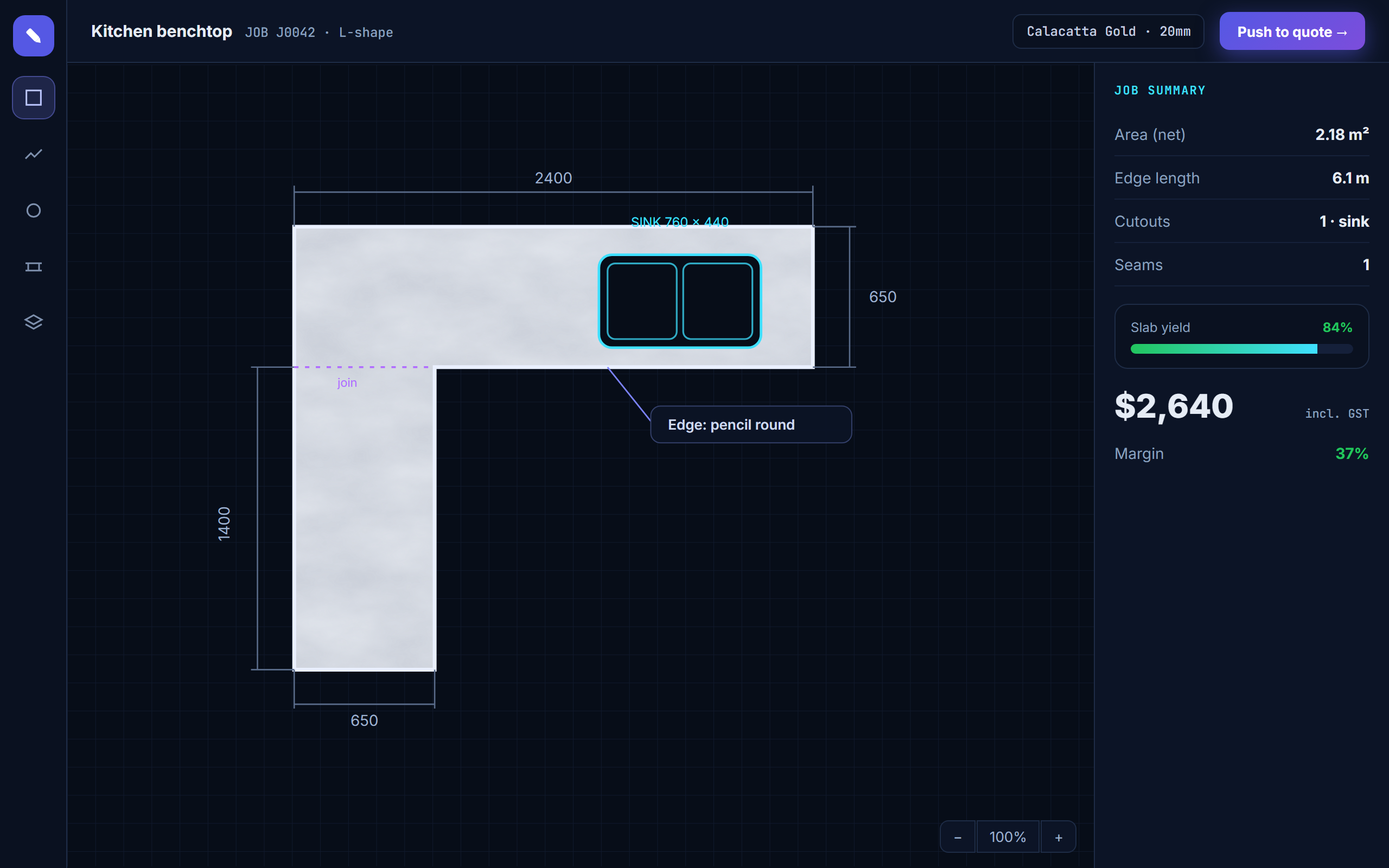The image size is (1389, 868).
Task: Select the dimension measure tool
Action: [33, 266]
